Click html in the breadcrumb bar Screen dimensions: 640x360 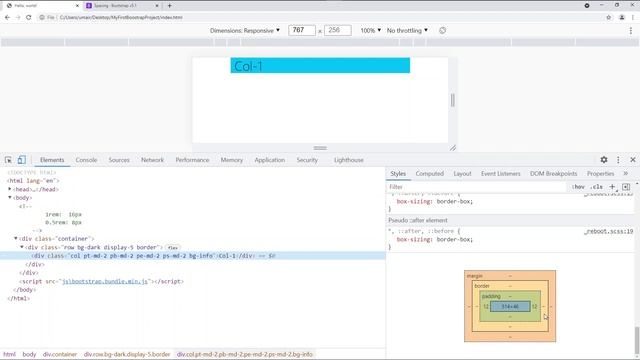coord(9,354)
